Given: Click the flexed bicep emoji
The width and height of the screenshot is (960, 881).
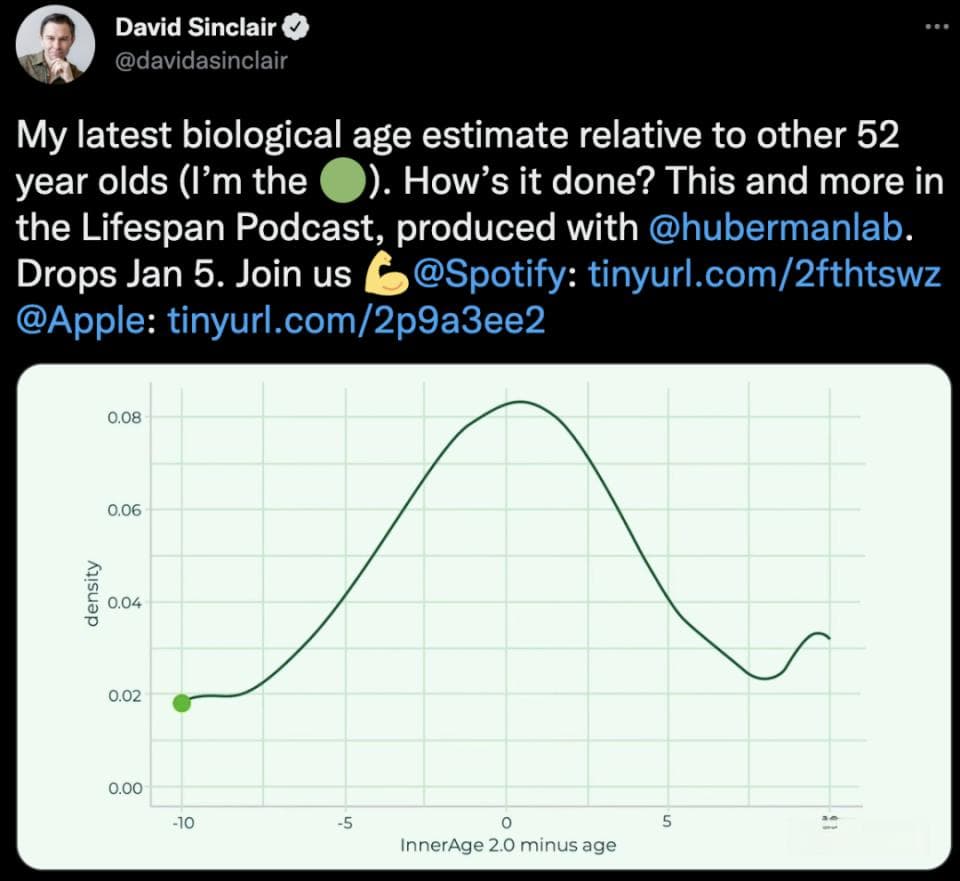Looking at the screenshot, I should click(x=387, y=274).
